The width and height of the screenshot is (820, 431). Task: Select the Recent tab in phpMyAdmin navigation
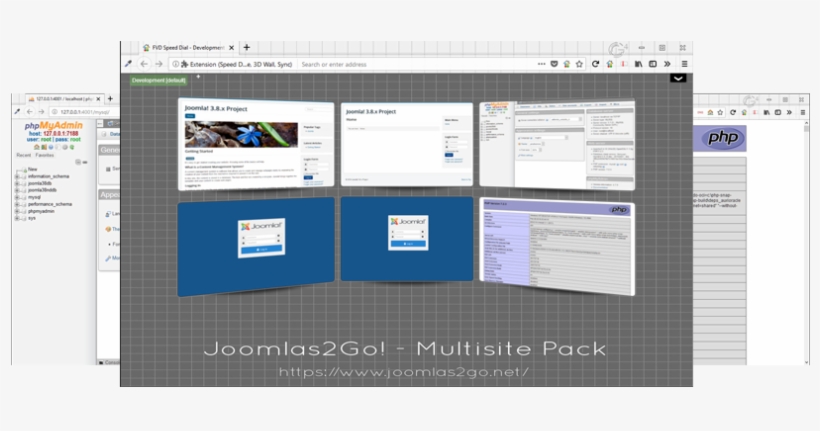pos(24,155)
